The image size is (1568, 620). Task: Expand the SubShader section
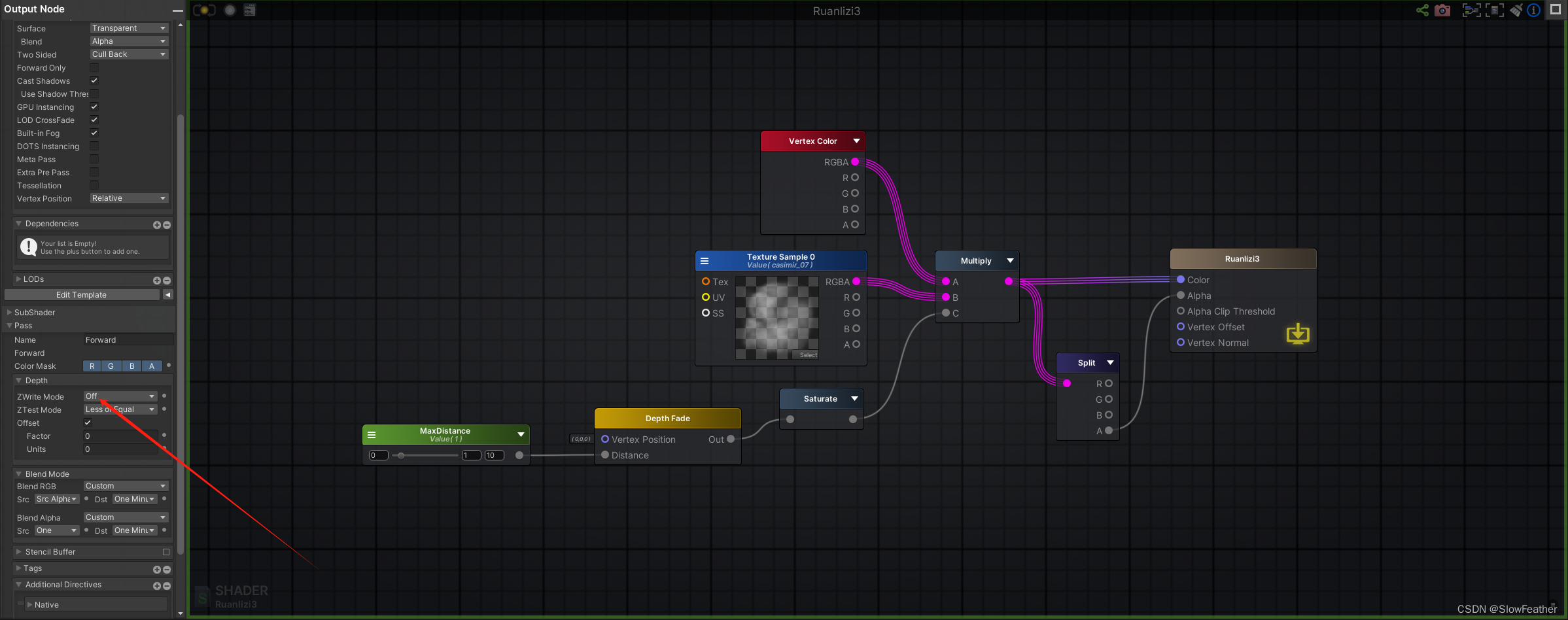pos(10,313)
